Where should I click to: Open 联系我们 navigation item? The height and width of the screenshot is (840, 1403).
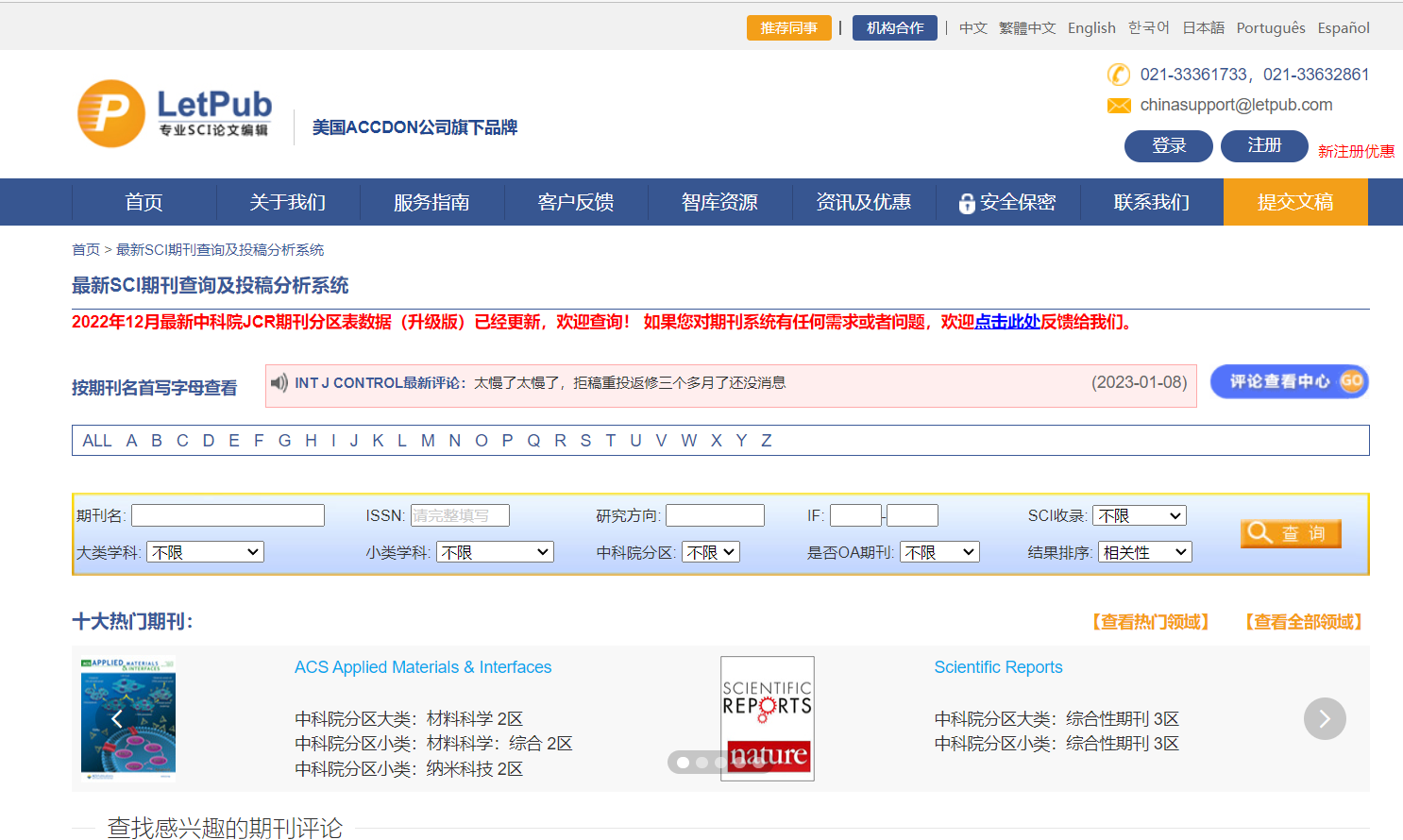click(1152, 202)
